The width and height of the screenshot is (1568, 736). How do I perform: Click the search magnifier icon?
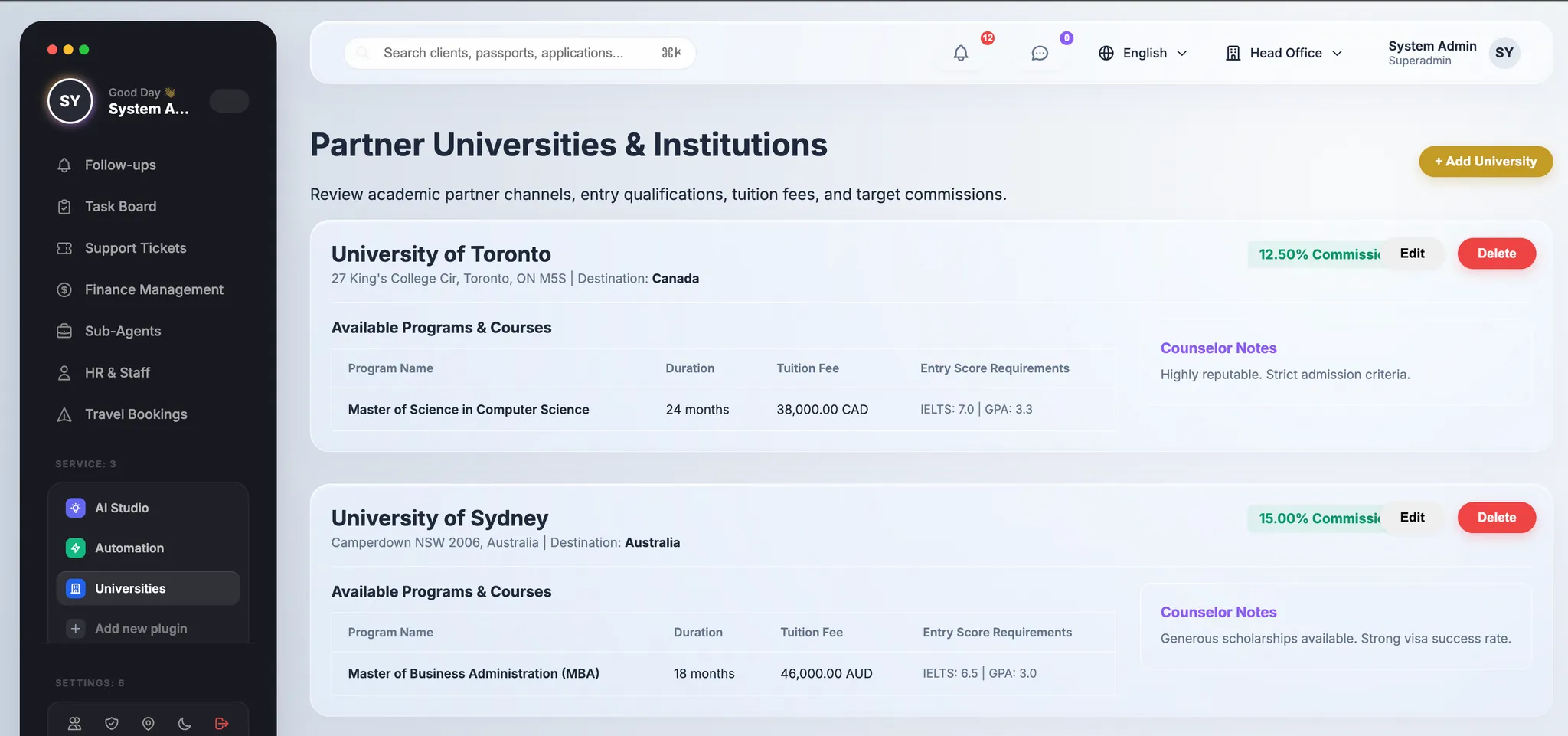pos(363,53)
